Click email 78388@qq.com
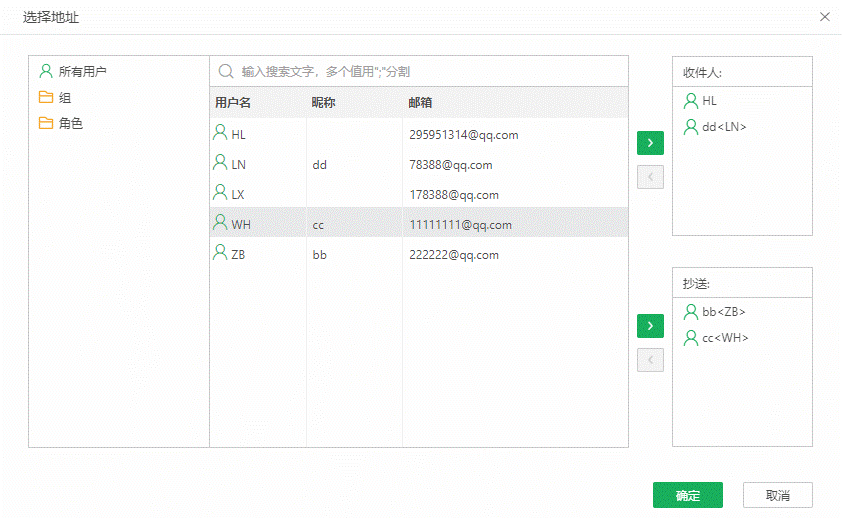 coord(451,165)
